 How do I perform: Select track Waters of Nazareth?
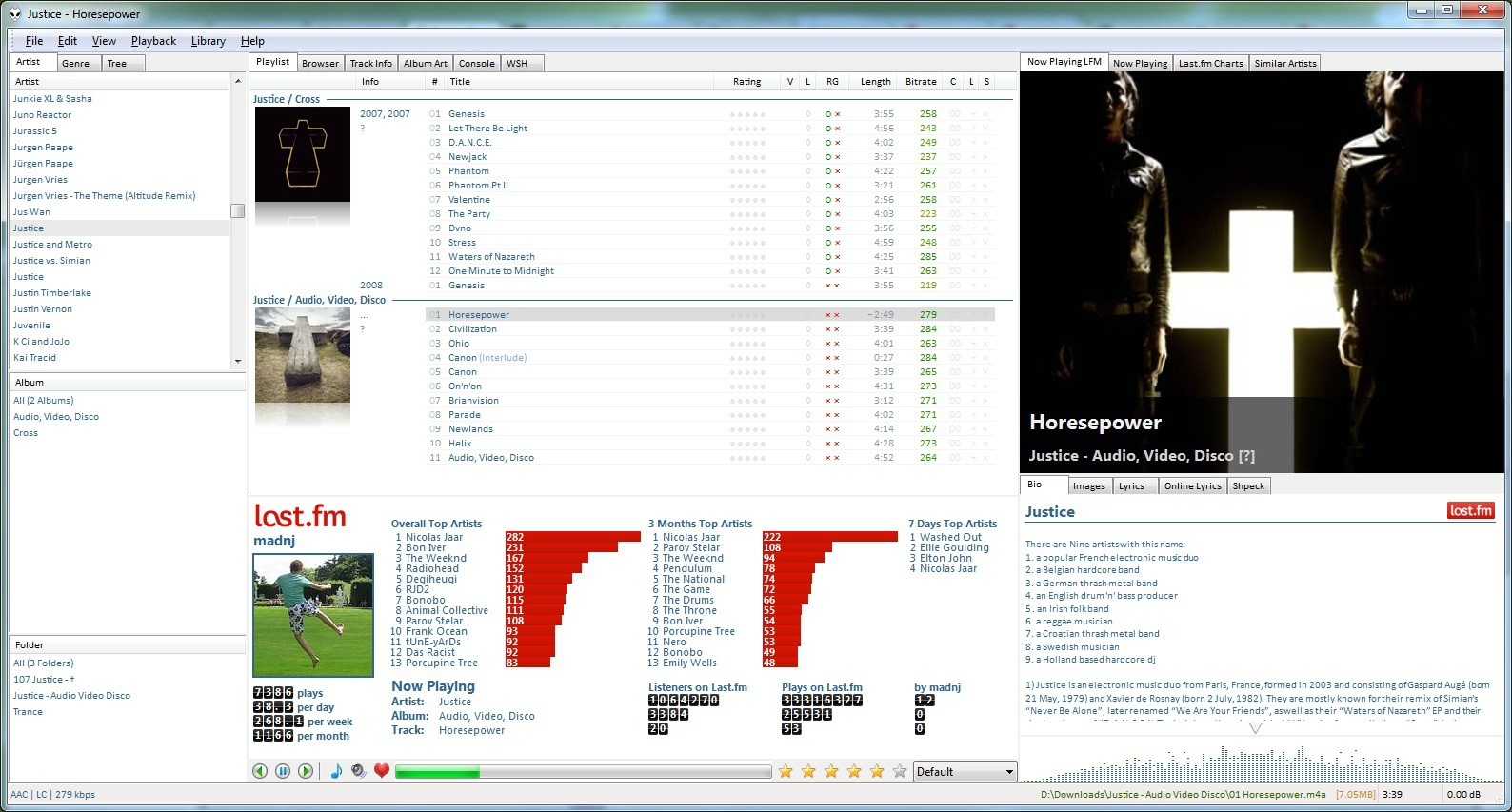point(491,257)
